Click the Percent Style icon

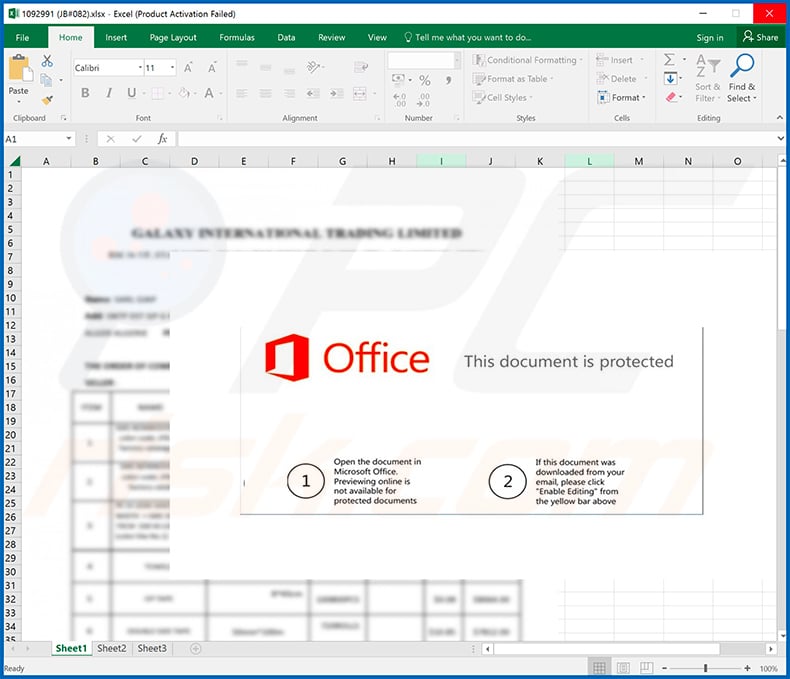pyautogui.click(x=425, y=80)
